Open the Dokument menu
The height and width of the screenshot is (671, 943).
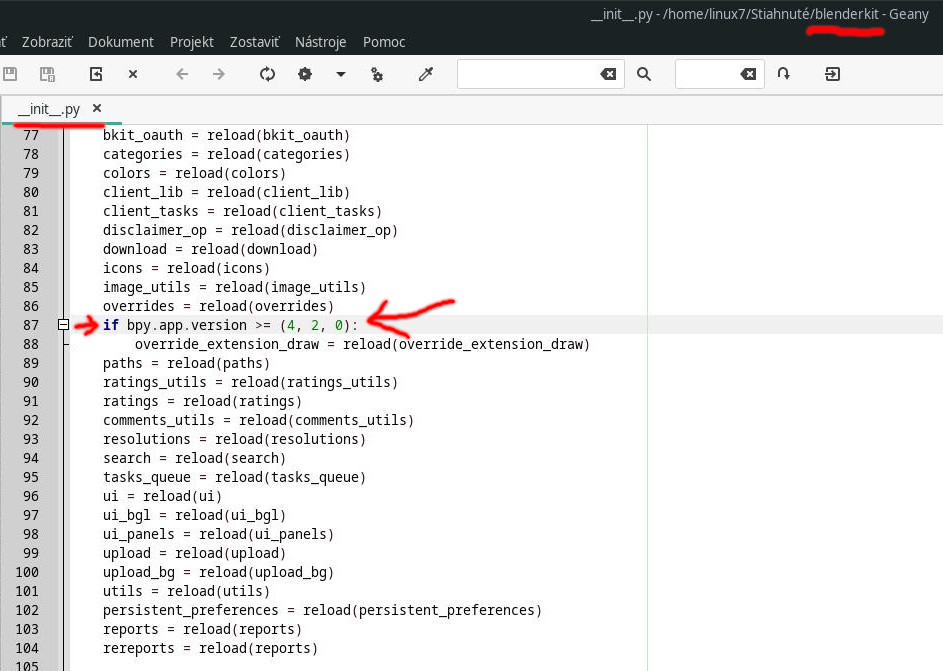pyautogui.click(x=121, y=42)
